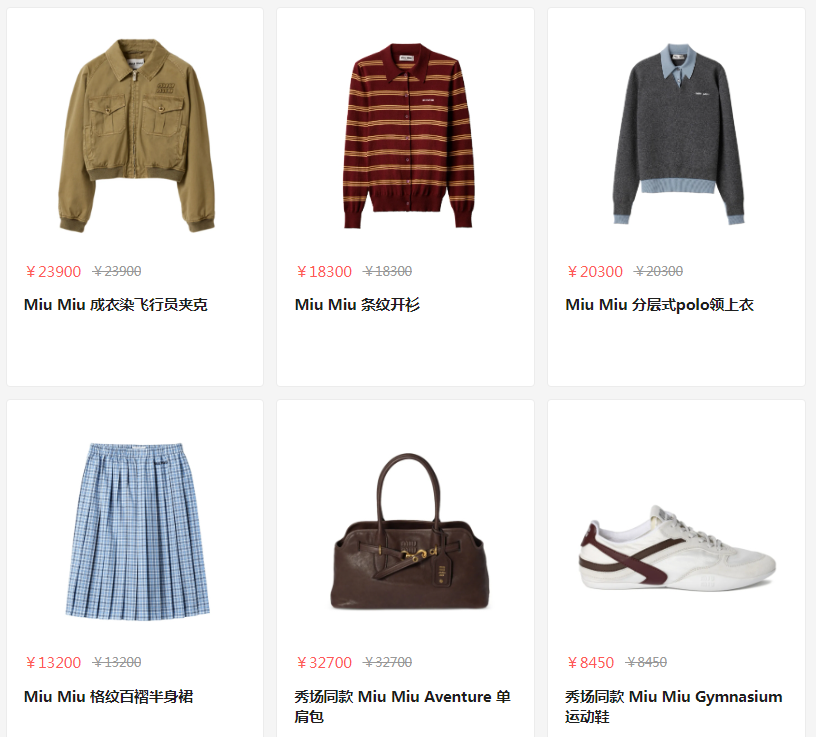Screen dimensions: 816x737
Task: Click the title Miu Miu 分层式polo领上衣
Action: pos(659,304)
